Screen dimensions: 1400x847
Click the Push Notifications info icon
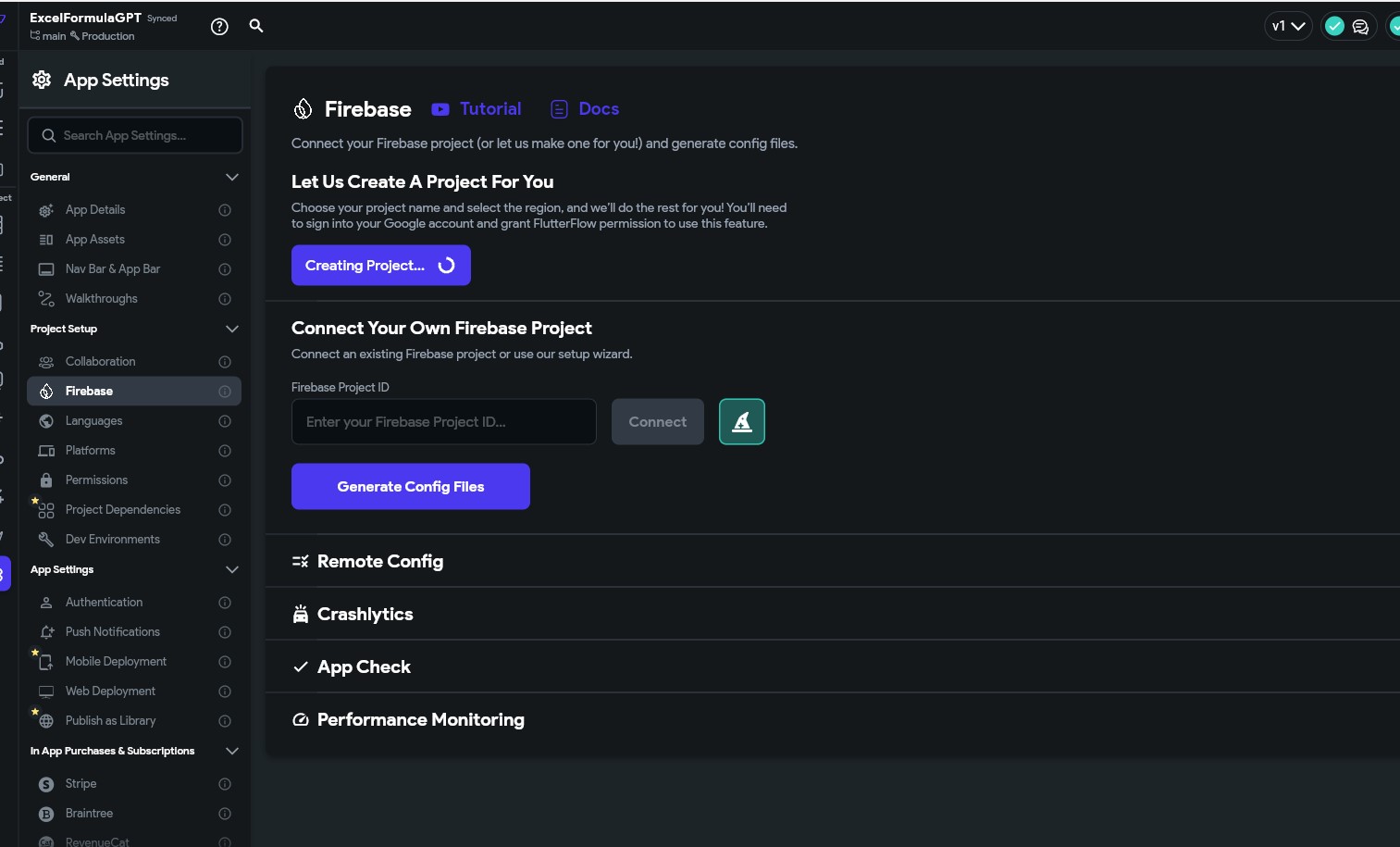tap(225, 632)
